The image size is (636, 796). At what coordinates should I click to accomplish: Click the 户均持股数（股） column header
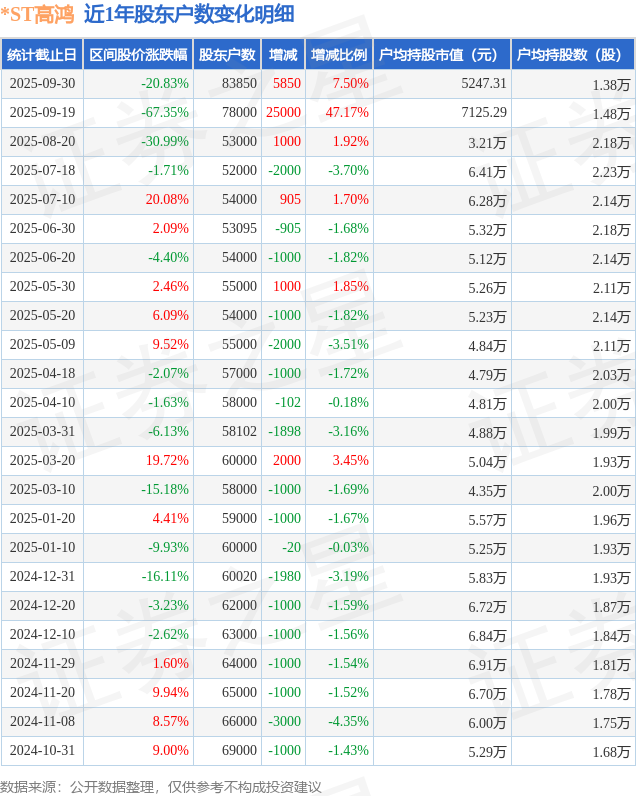coord(572,55)
